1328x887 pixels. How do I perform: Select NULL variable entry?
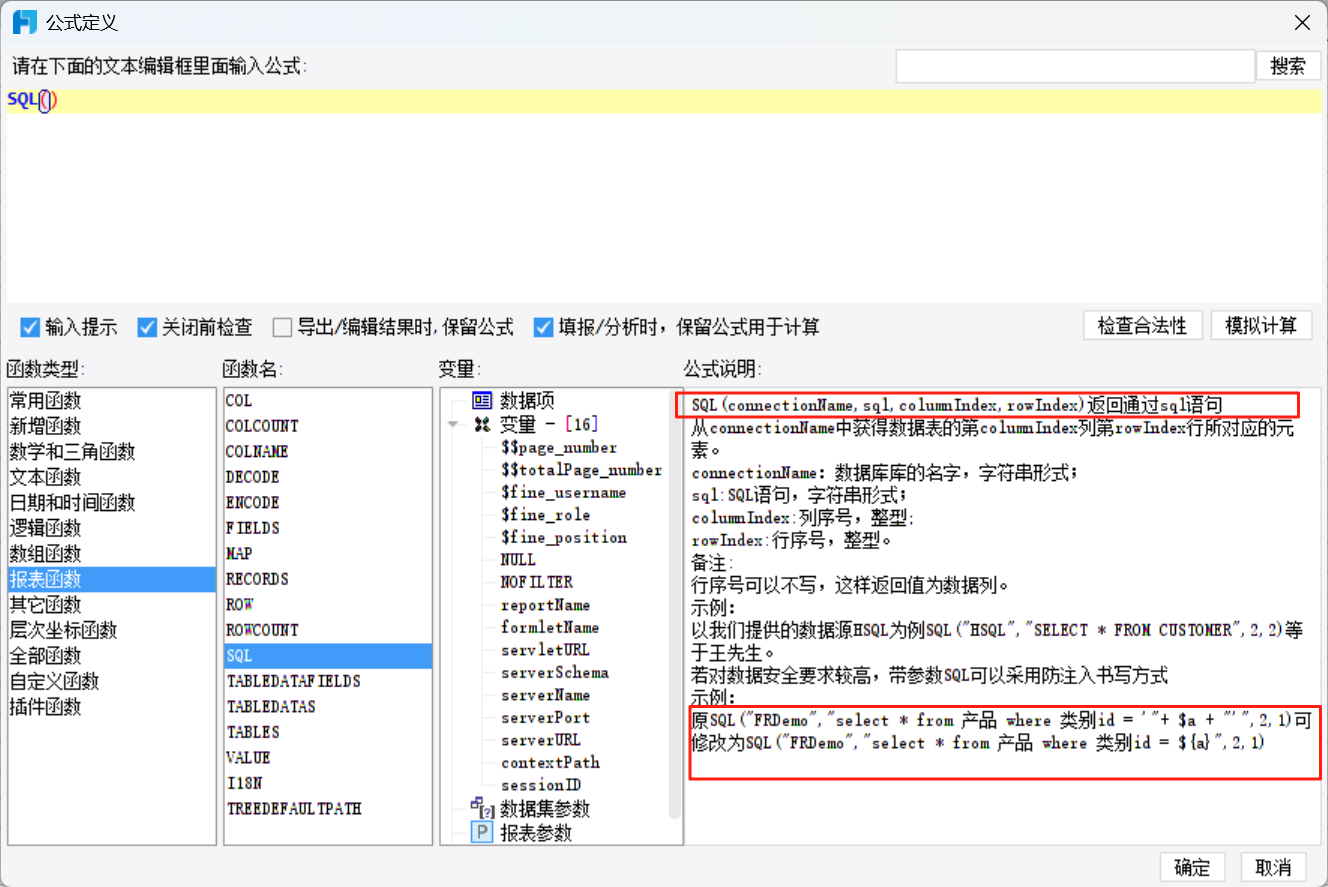point(518,560)
